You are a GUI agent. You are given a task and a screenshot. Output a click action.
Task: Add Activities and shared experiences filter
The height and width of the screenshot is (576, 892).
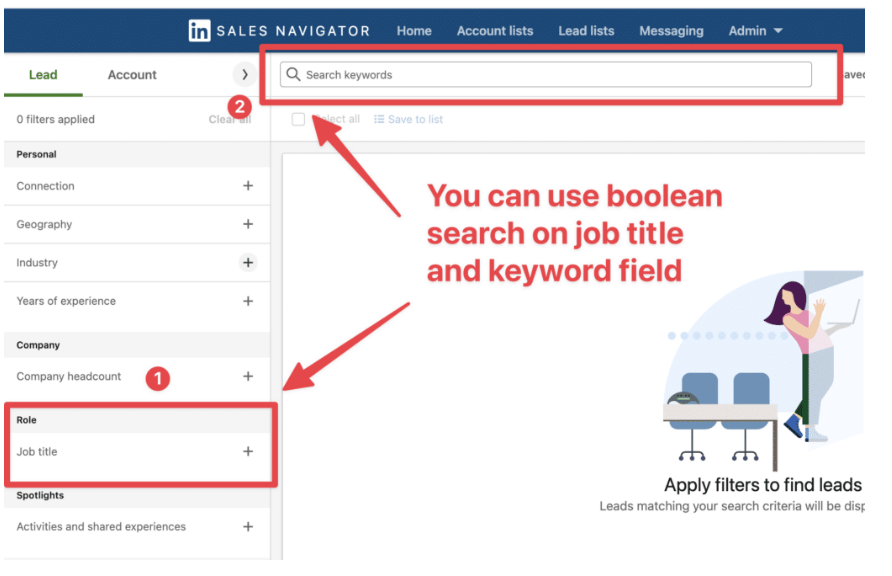[x=248, y=527]
